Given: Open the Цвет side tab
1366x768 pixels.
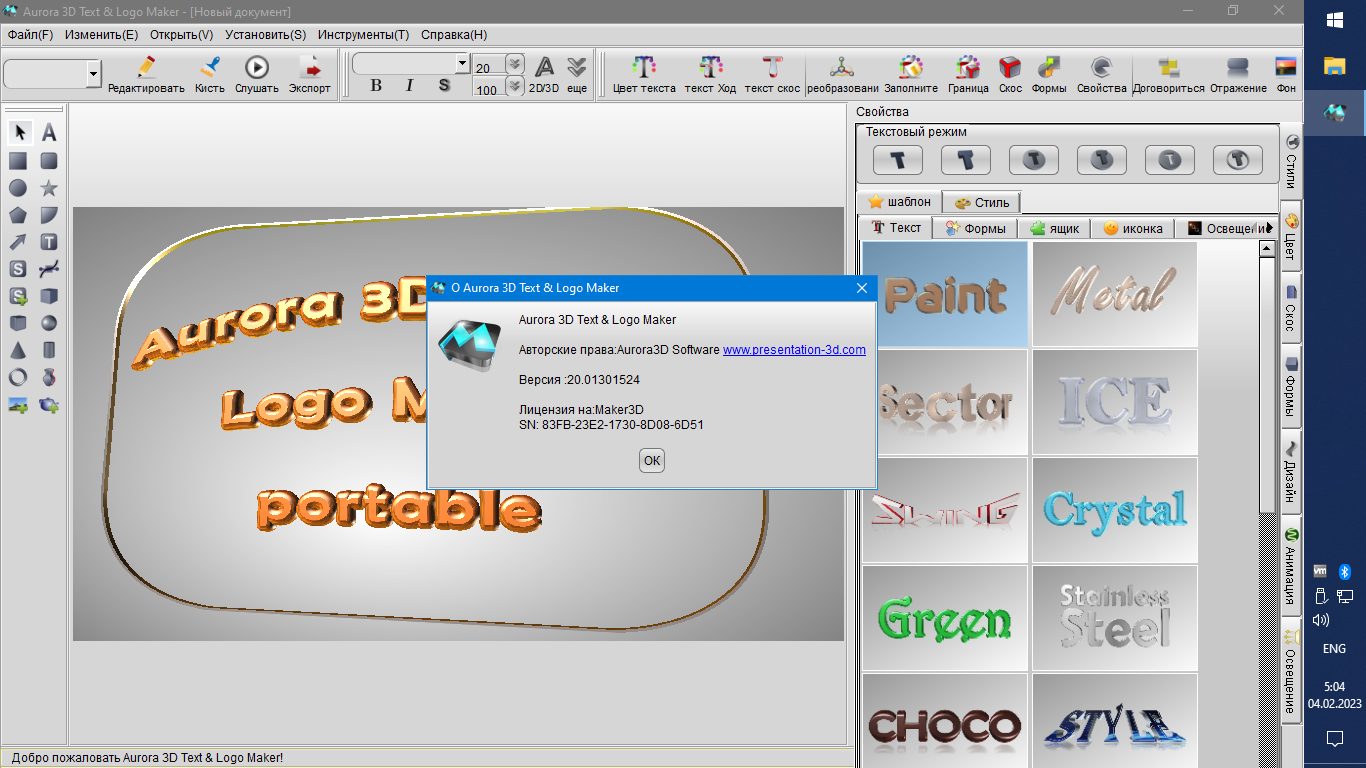Looking at the screenshot, I should [1291, 237].
